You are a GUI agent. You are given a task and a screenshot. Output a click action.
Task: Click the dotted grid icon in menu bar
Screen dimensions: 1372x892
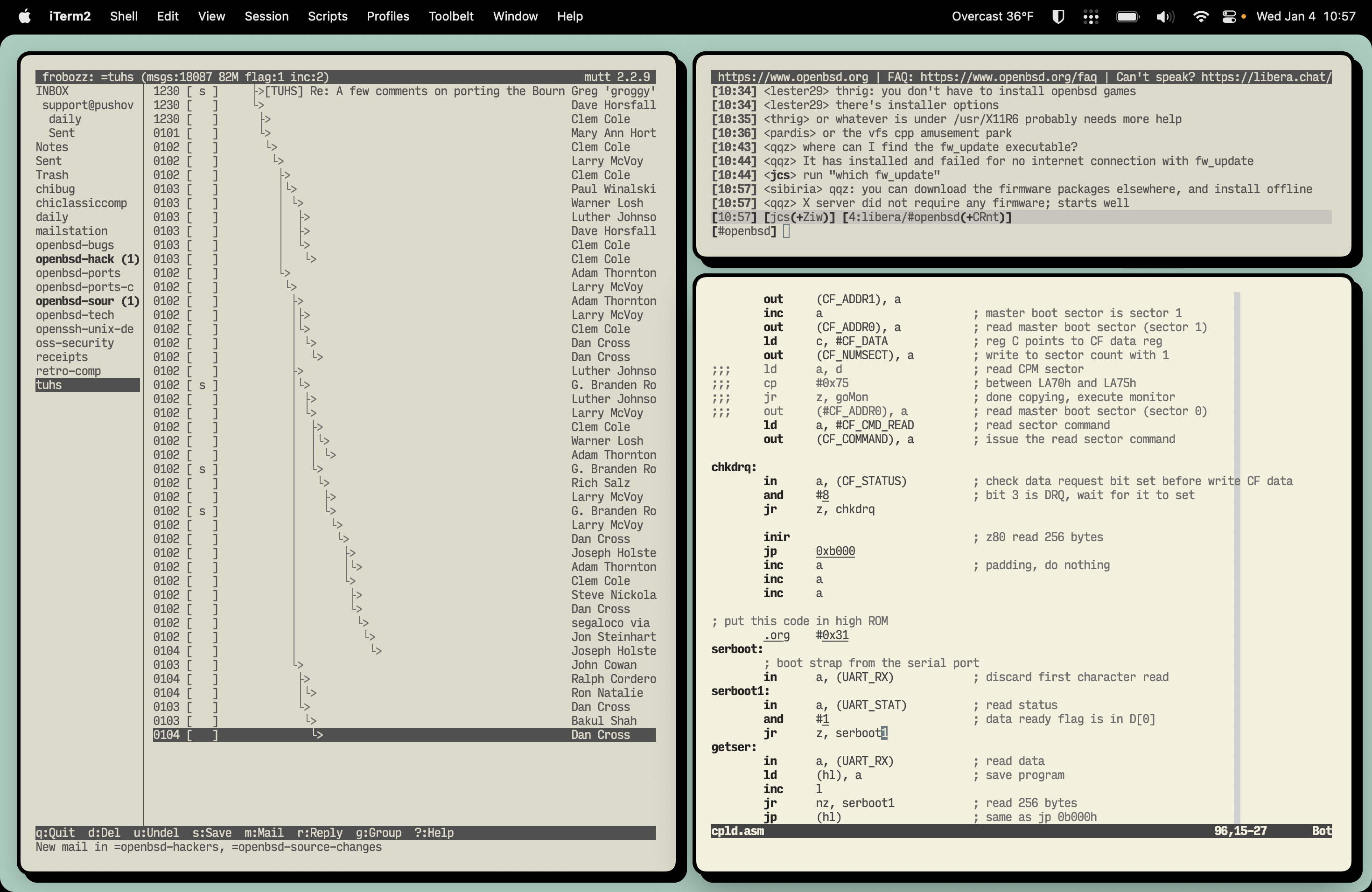point(1091,16)
